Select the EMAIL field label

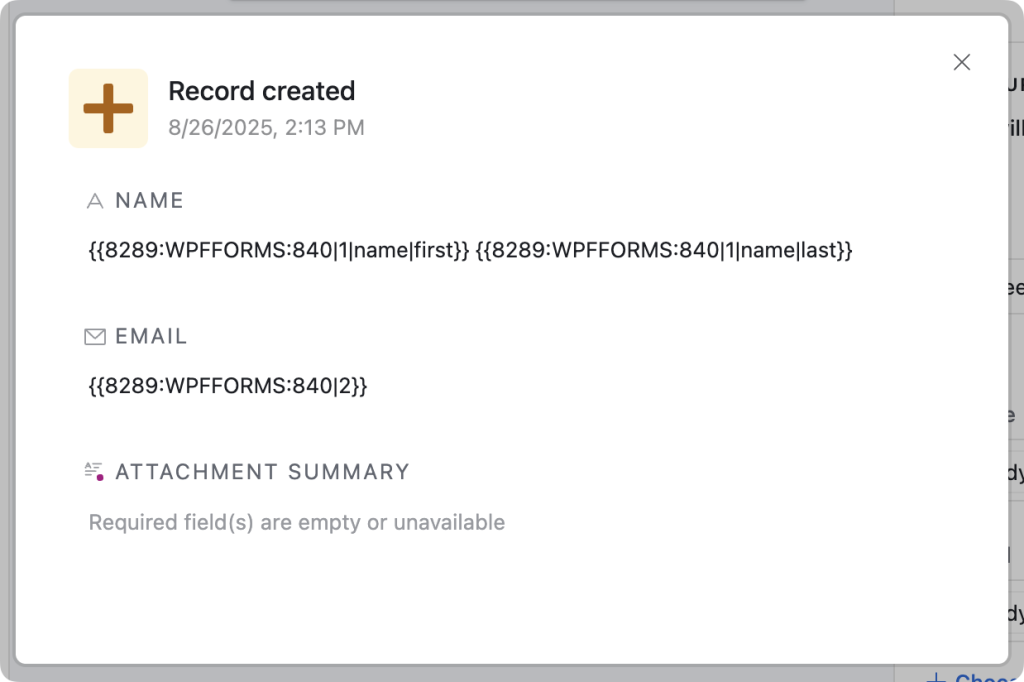coord(152,336)
